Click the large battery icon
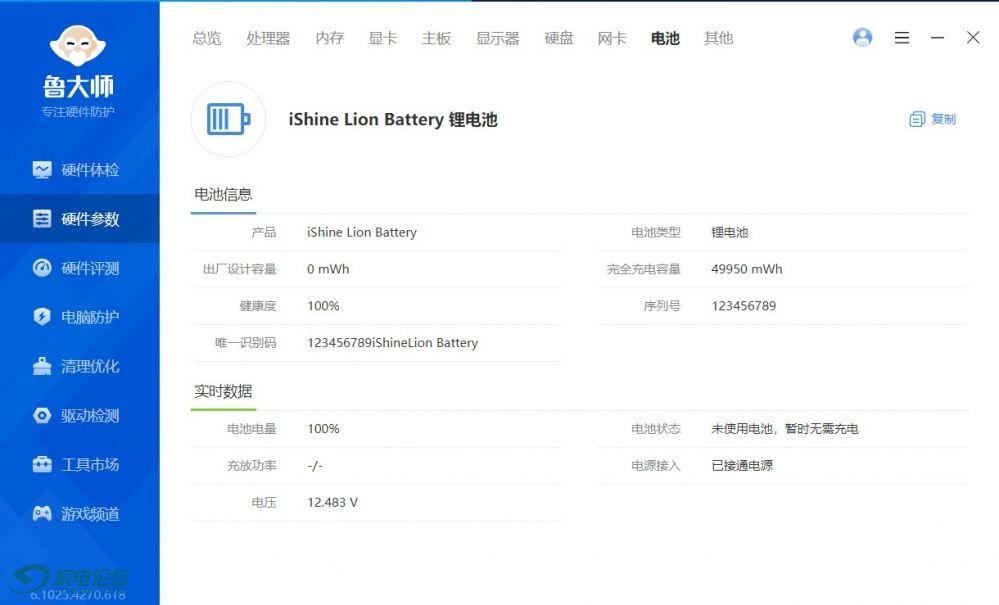 (228, 119)
